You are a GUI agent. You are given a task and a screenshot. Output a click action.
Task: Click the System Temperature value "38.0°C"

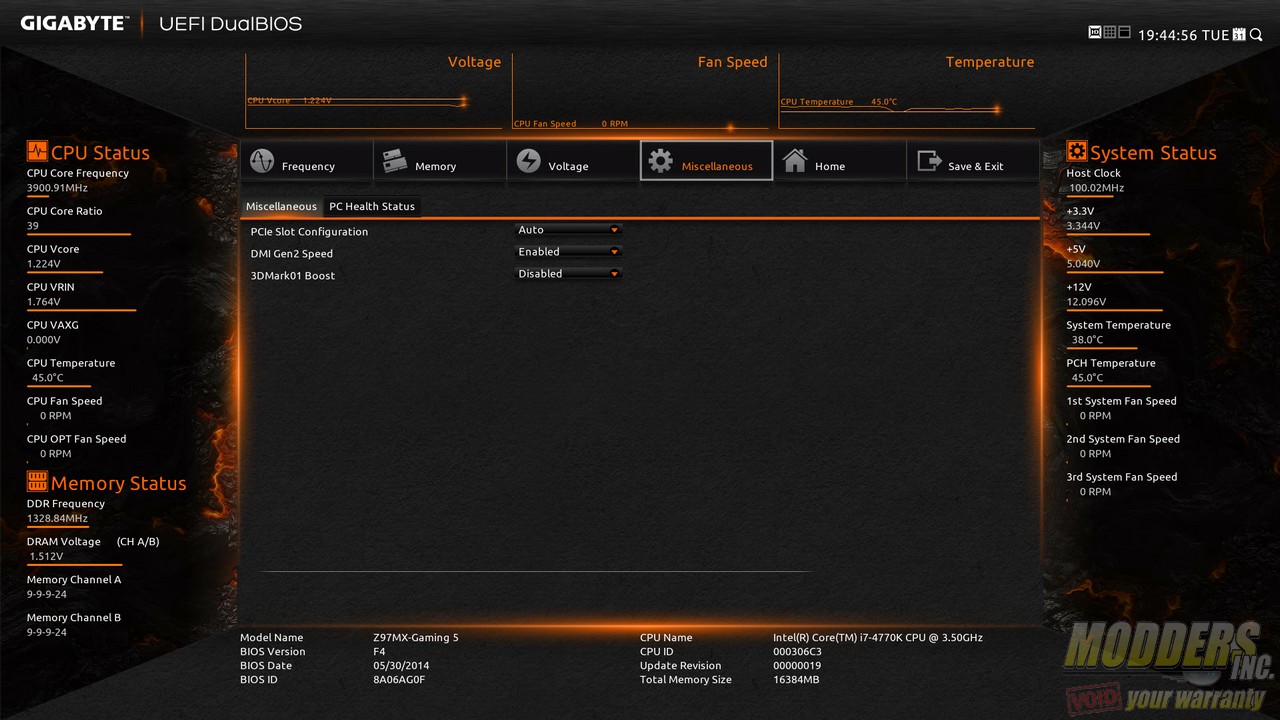(x=1088, y=340)
